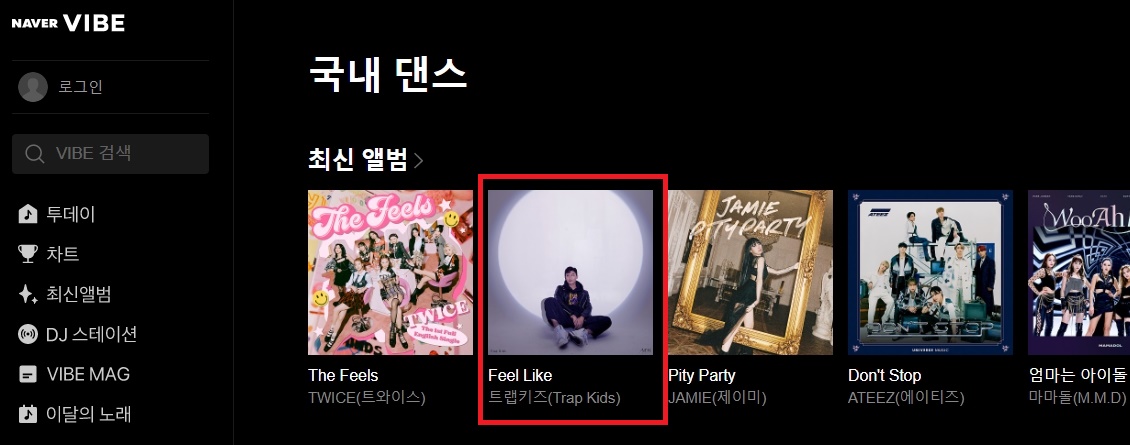Open the WooAh album cover
Viewport: 1130px width, 445px height.
tap(1079, 273)
